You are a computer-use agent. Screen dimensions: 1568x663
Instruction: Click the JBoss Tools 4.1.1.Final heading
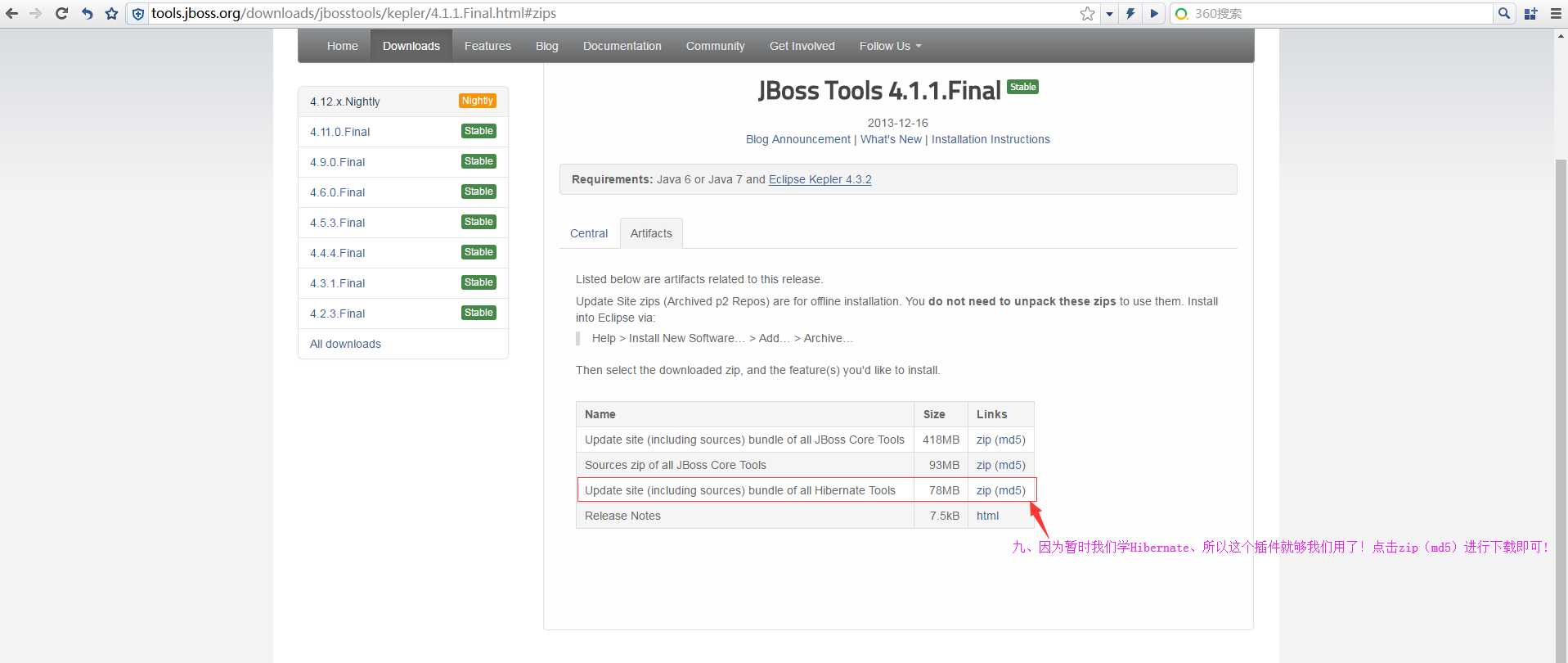click(x=879, y=90)
